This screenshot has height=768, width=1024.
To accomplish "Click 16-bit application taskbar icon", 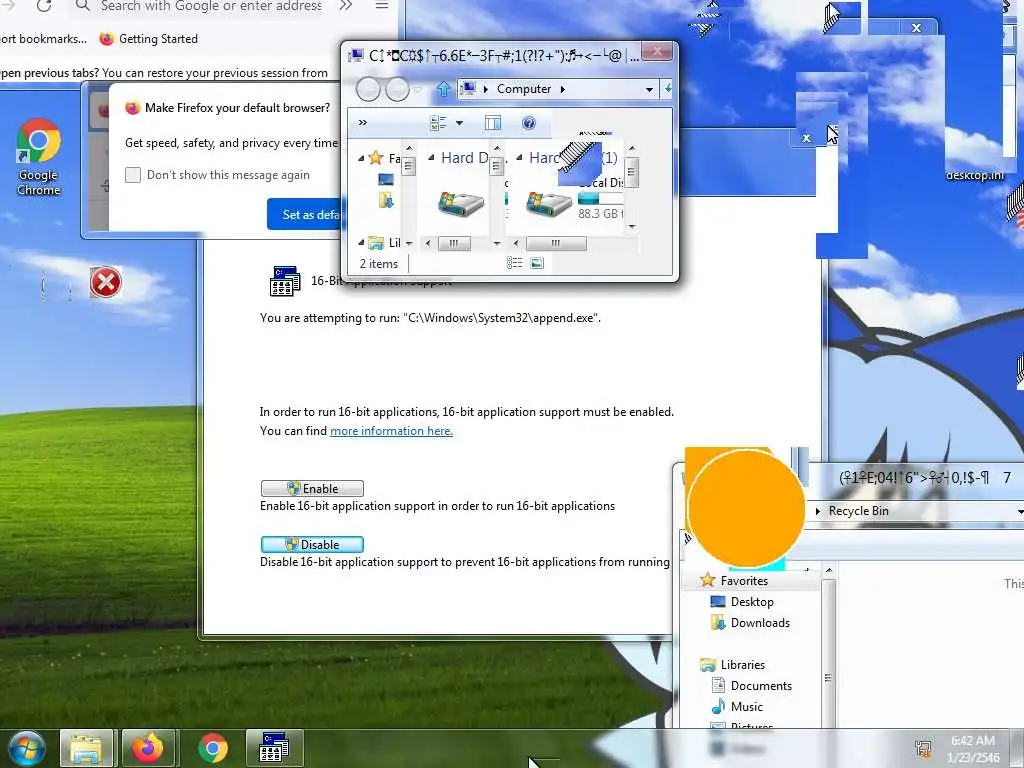I will [274, 748].
